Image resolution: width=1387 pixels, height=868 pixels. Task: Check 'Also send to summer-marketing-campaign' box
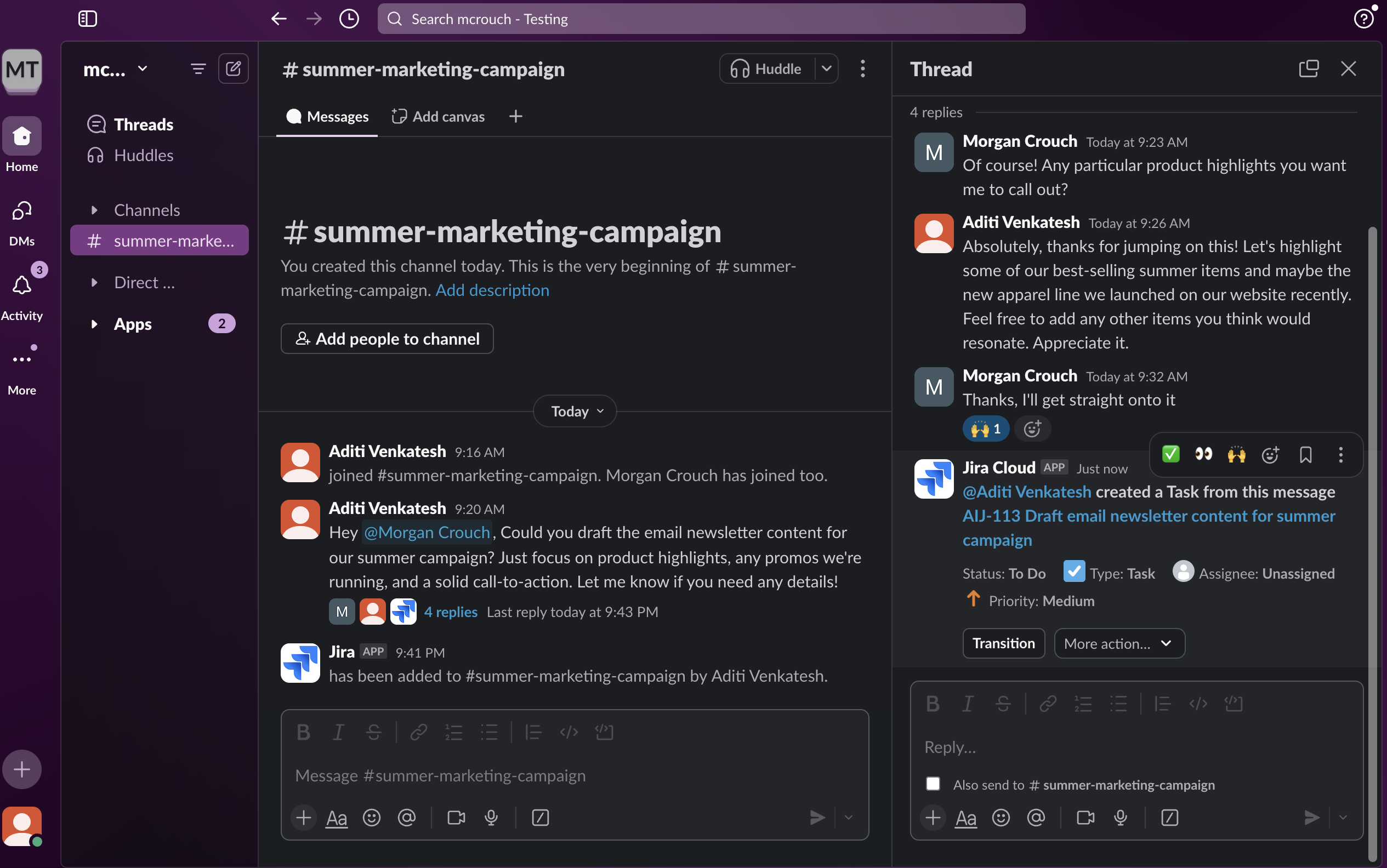point(933,784)
